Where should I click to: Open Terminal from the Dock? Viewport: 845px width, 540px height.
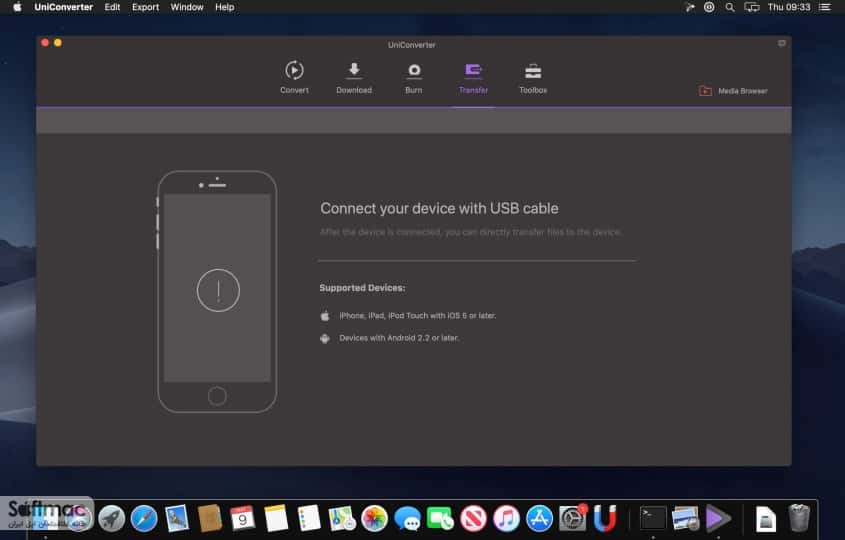click(x=653, y=518)
